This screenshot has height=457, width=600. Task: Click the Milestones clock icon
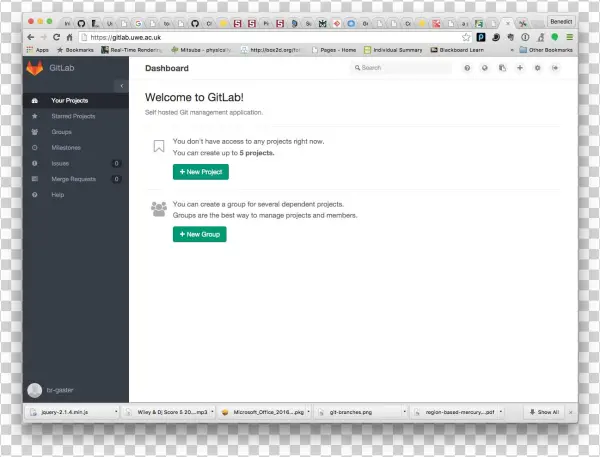[x=35, y=148]
